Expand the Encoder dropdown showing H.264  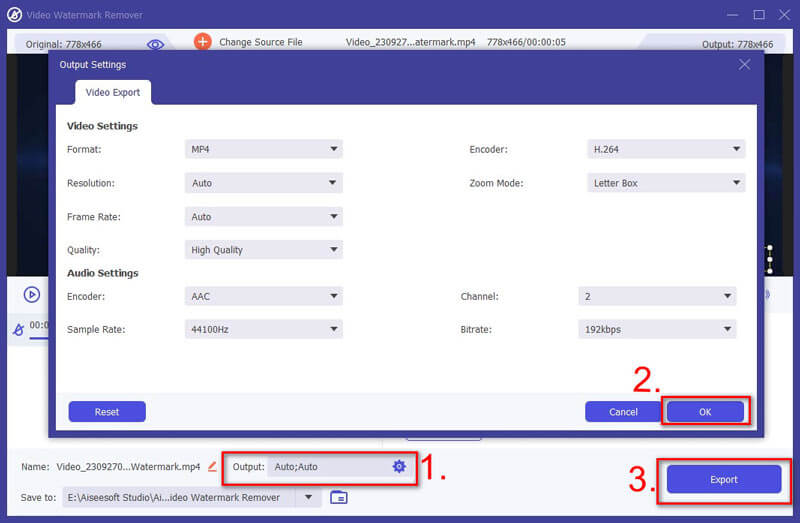click(x=666, y=149)
